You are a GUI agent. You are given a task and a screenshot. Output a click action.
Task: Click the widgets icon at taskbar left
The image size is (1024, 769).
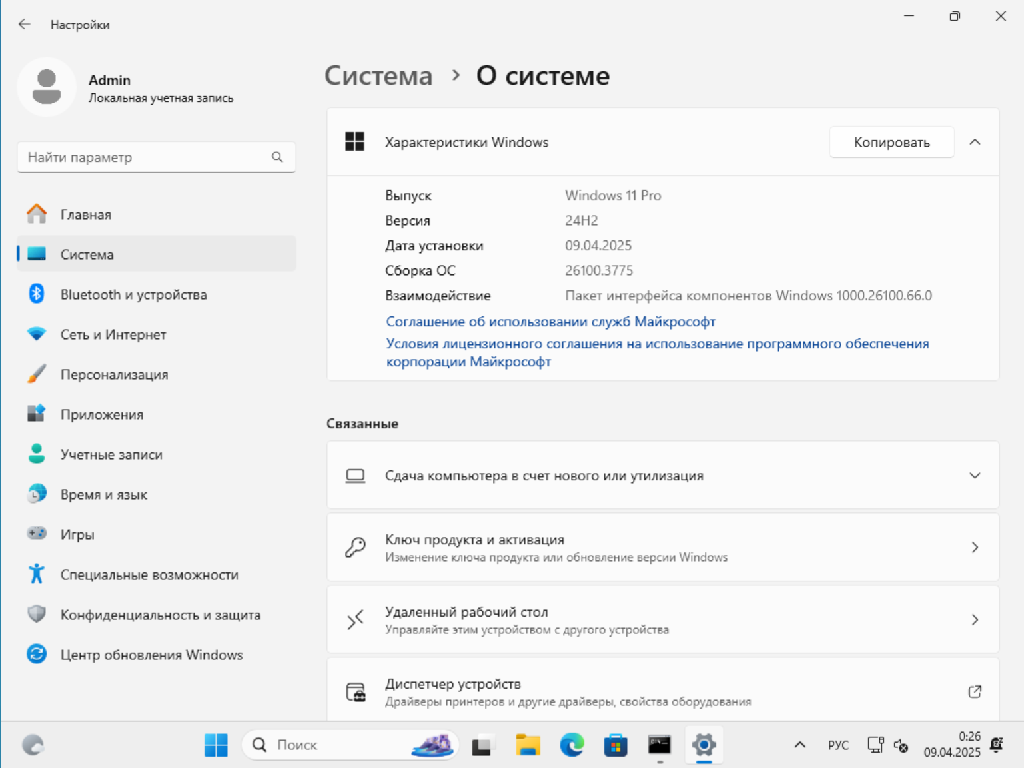[33, 745]
